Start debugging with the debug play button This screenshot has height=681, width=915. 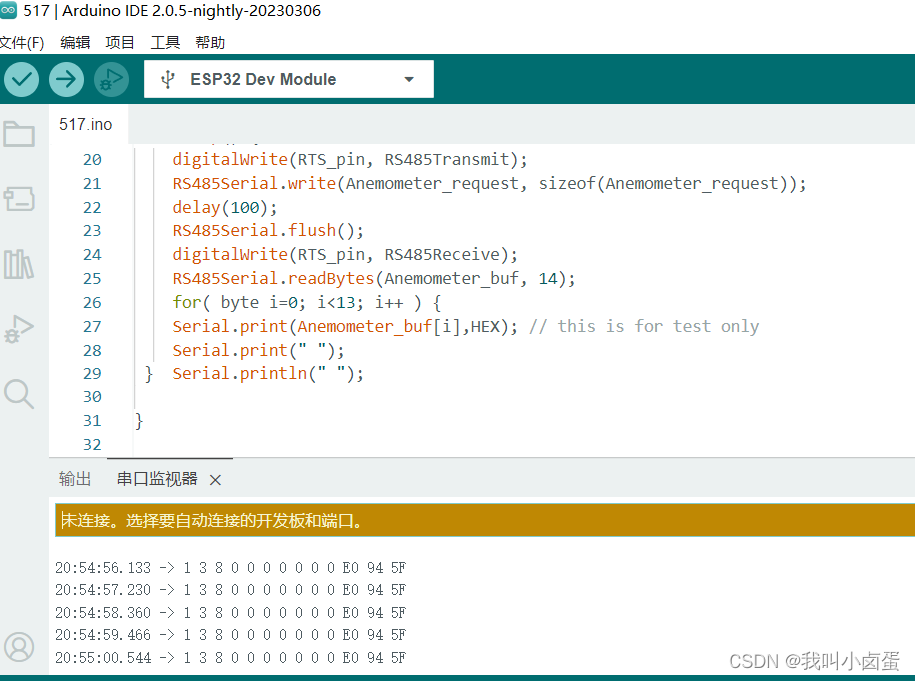pos(111,79)
